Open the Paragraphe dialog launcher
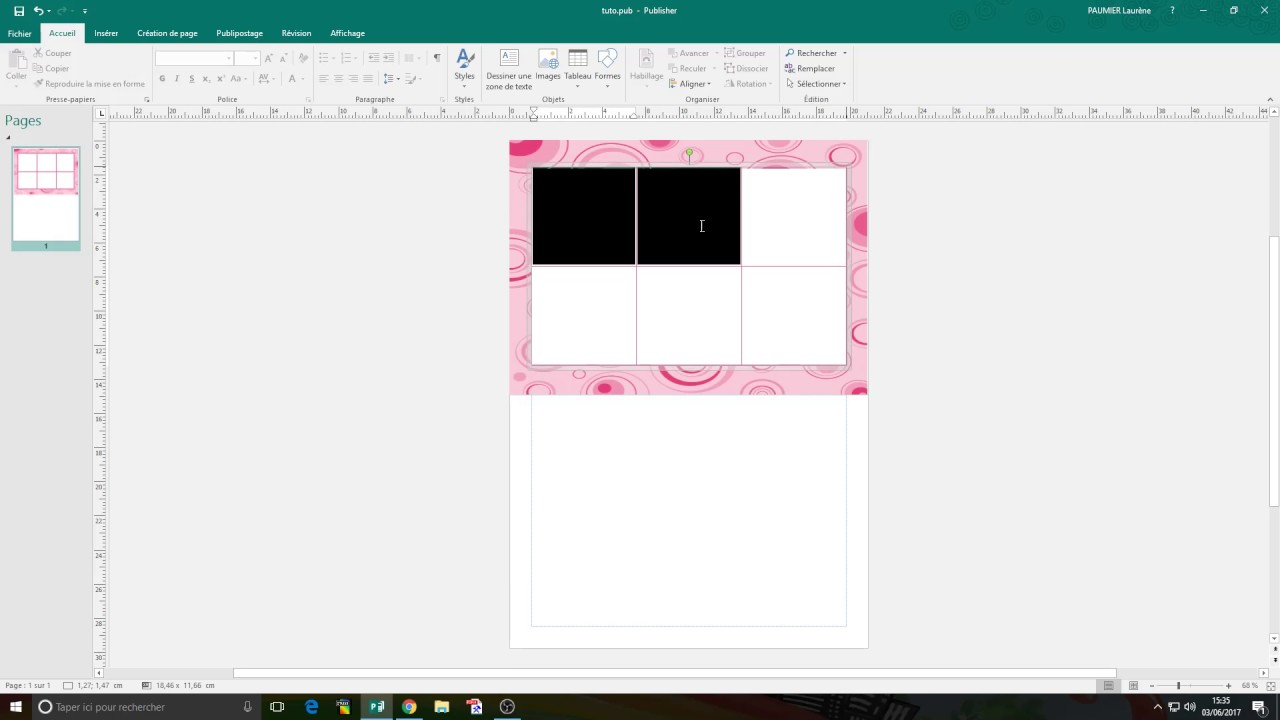The height and width of the screenshot is (720, 1280). tap(443, 100)
